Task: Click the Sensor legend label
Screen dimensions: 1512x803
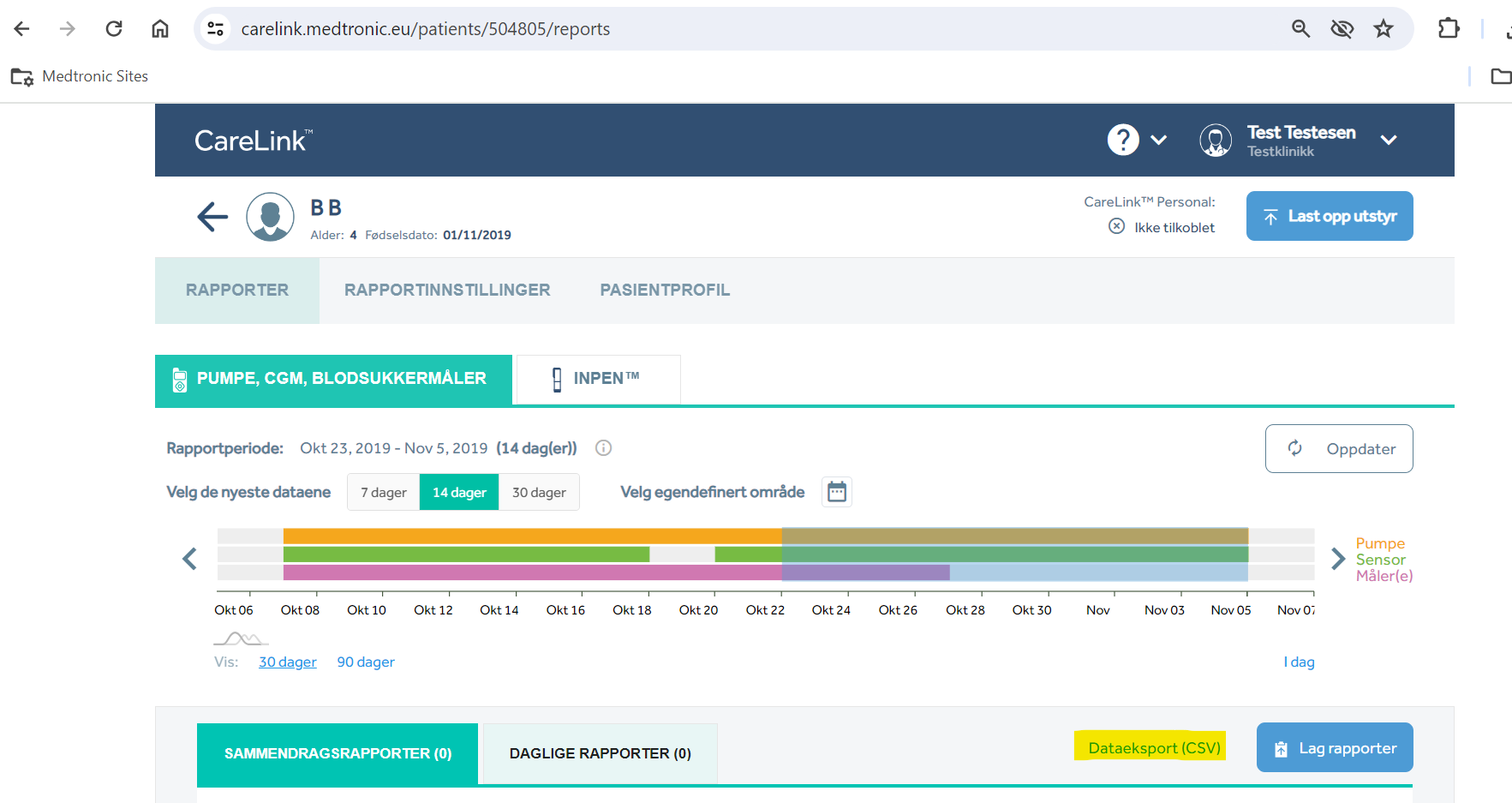Action: pos(1380,560)
